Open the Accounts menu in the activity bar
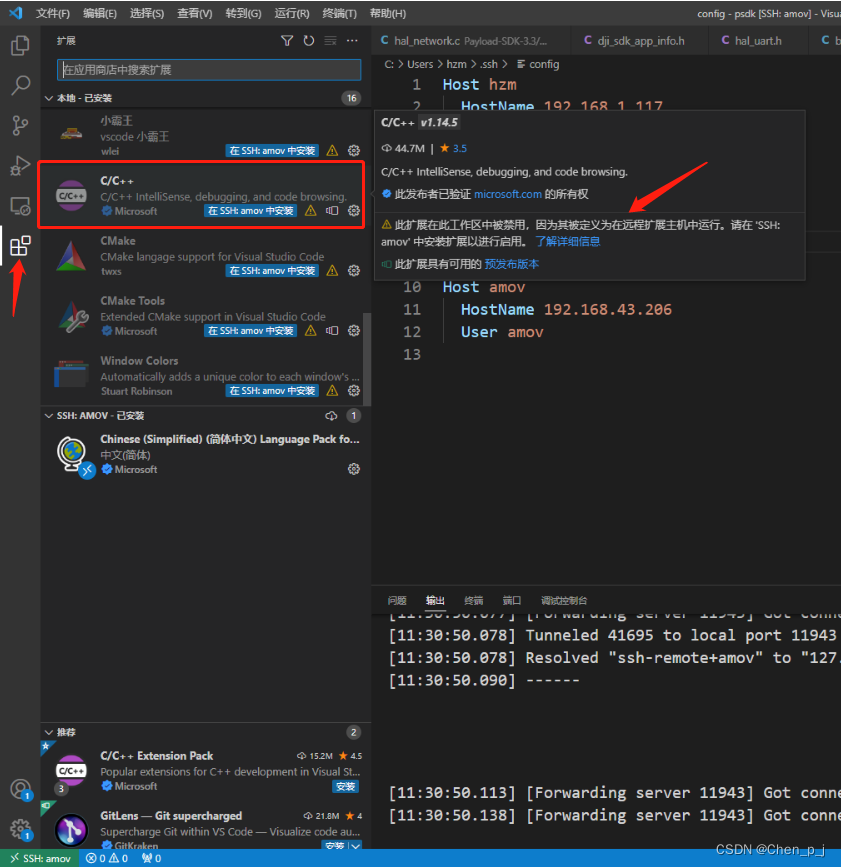 (20, 789)
